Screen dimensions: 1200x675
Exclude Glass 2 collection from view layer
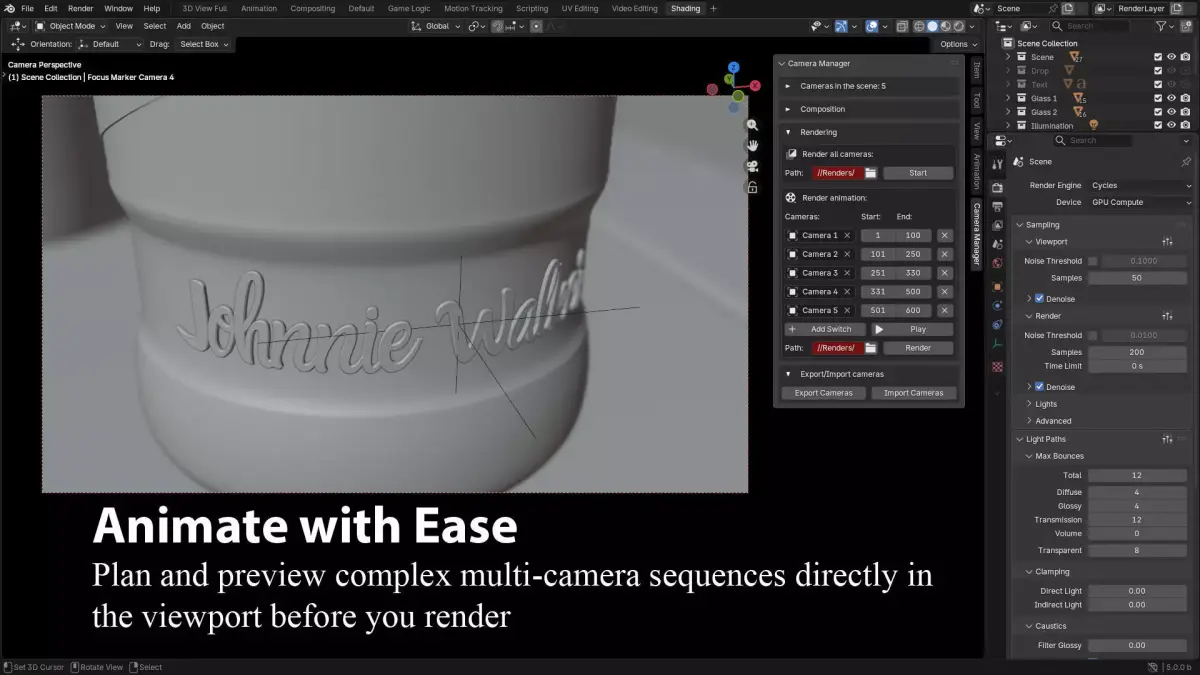(1158, 112)
